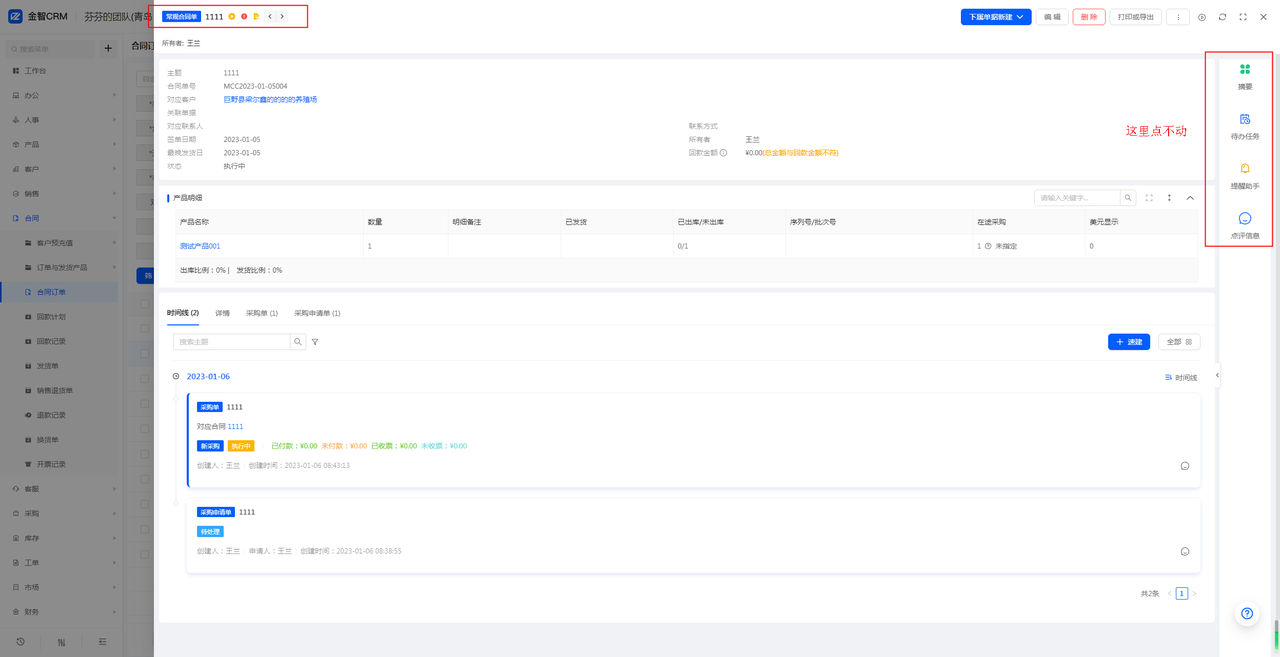Expand 客户 in the sidebar

click(x=60, y=169)
